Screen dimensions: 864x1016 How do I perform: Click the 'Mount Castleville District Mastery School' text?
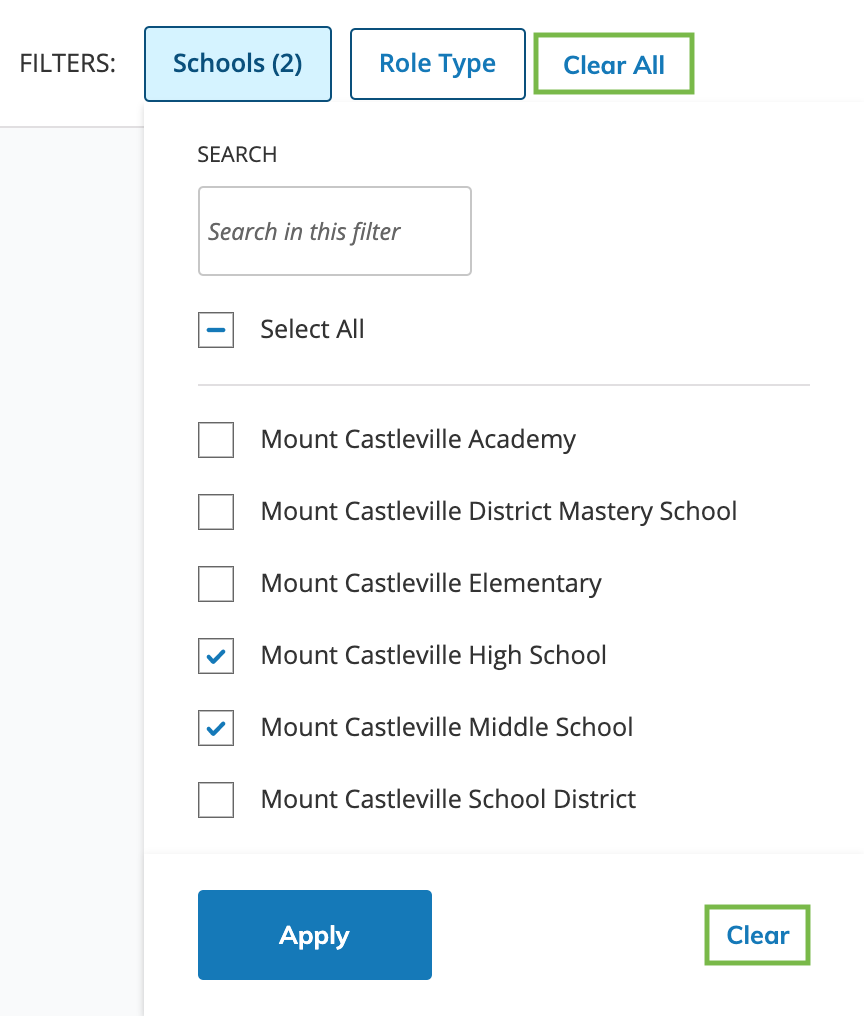(x=498, y=512)
